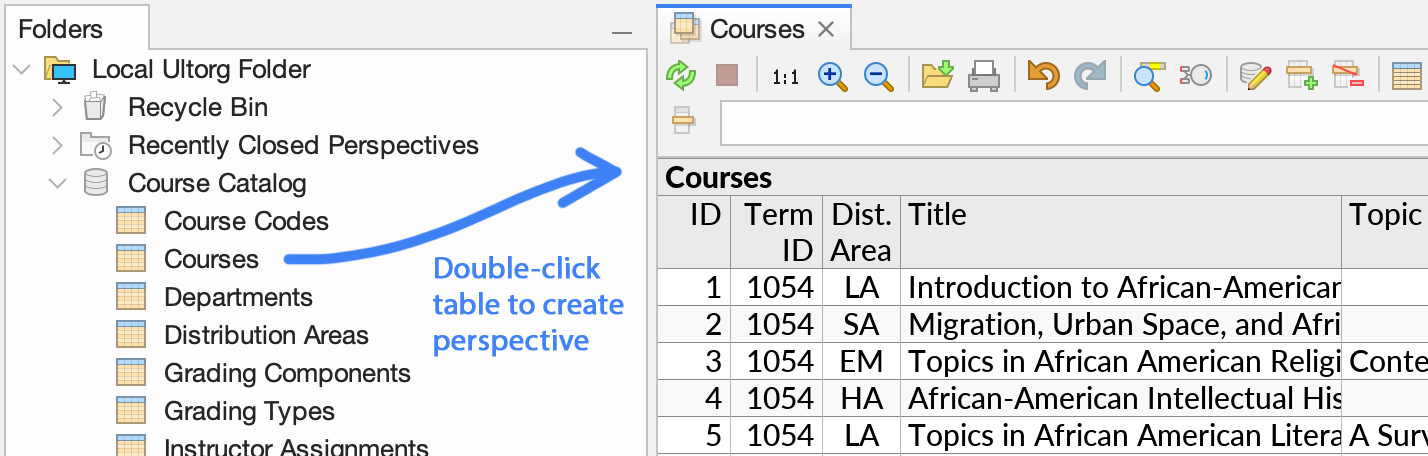Minimize the Folders panel
Viewport: 1428px width, 456px height.
coord(622,33)
